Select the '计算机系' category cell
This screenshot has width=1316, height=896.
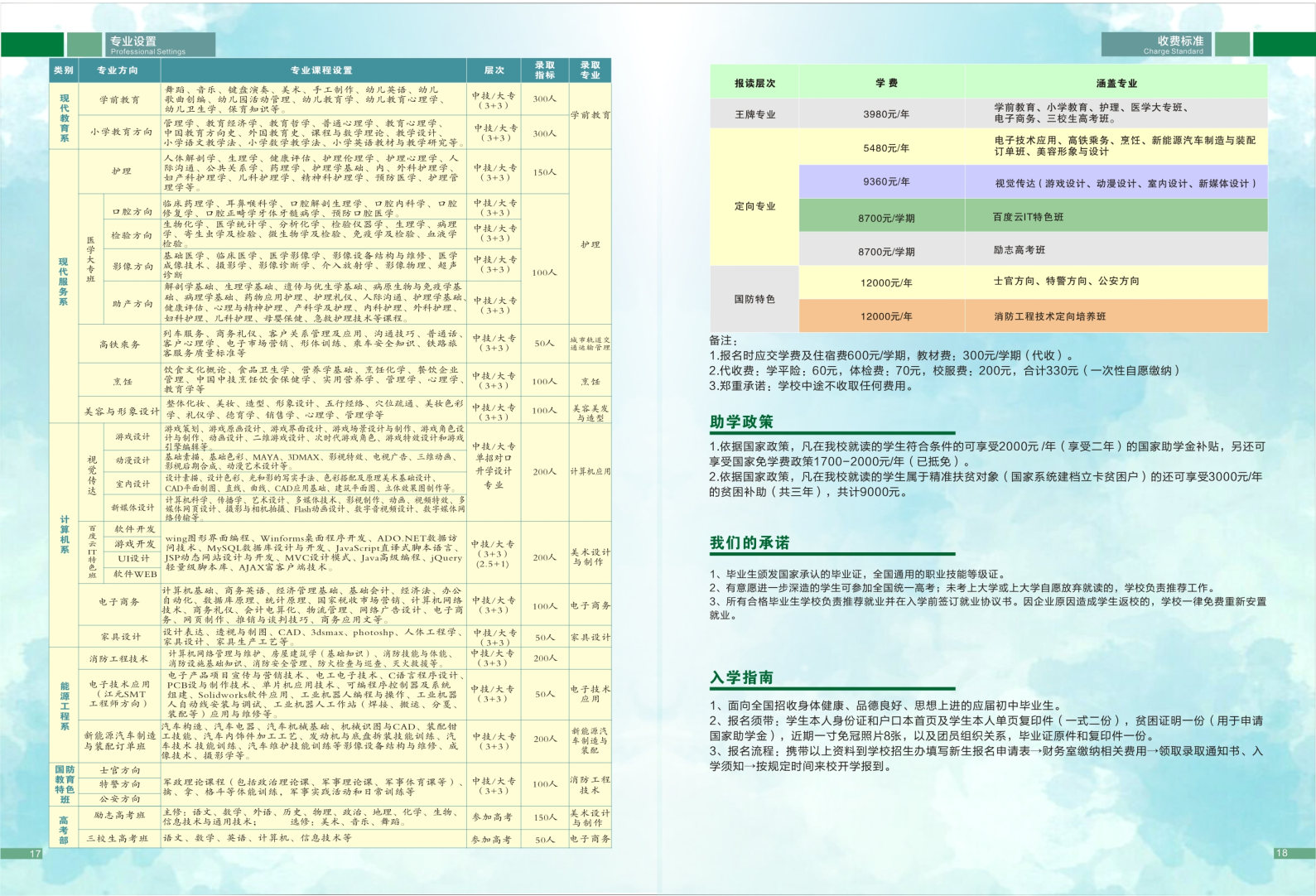click(x=64, y=534)
